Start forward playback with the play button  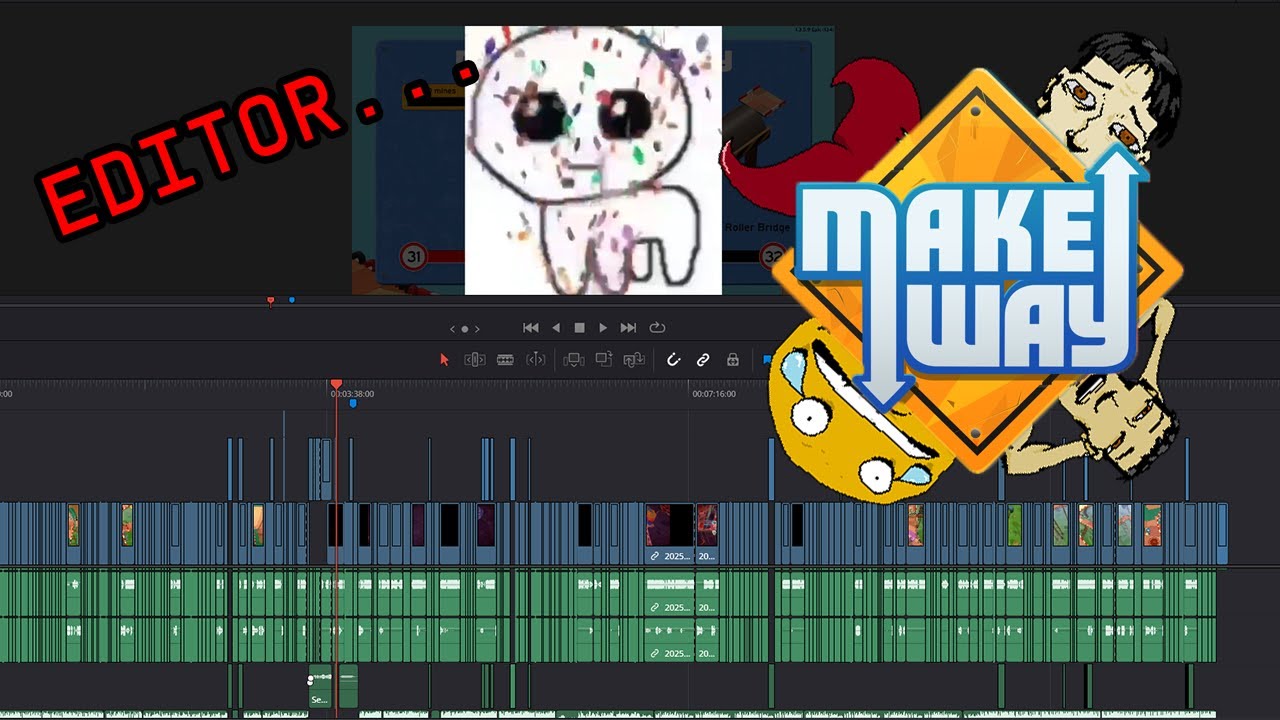coord(603,328)
